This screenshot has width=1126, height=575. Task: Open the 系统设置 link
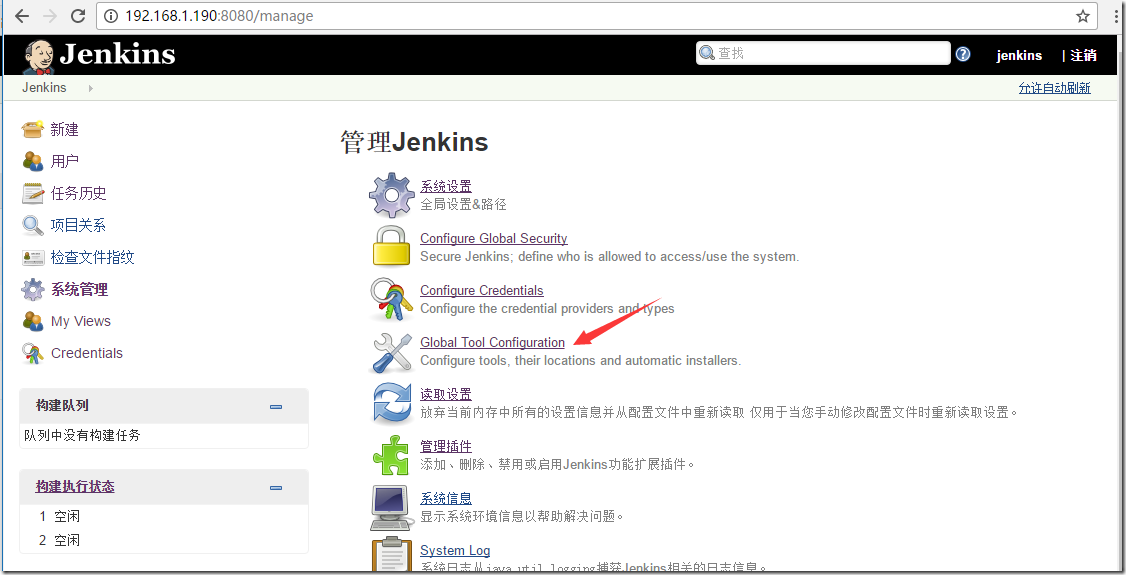pos(446,186)
